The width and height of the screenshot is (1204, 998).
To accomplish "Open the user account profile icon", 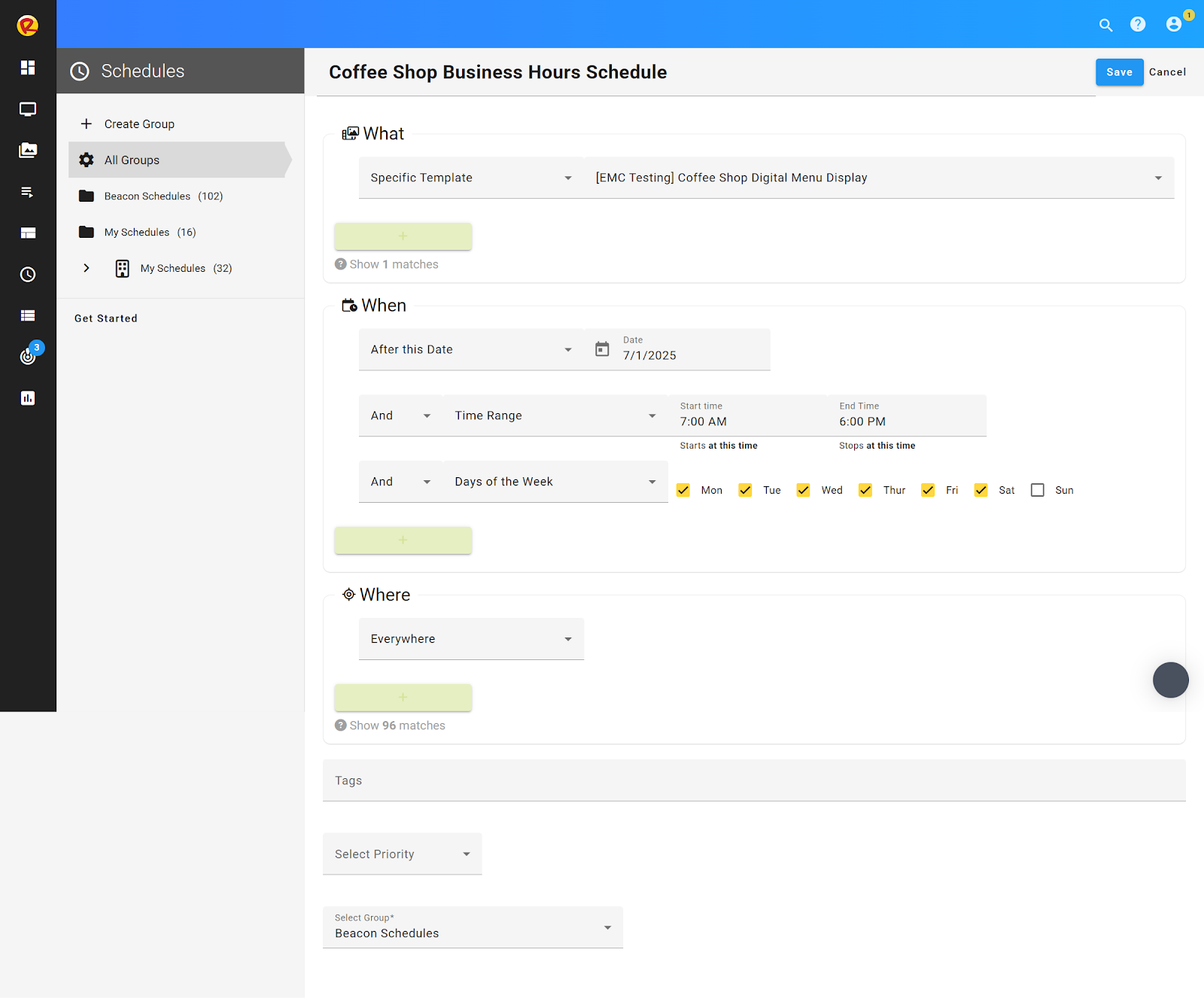I will tap(1173, 25).
